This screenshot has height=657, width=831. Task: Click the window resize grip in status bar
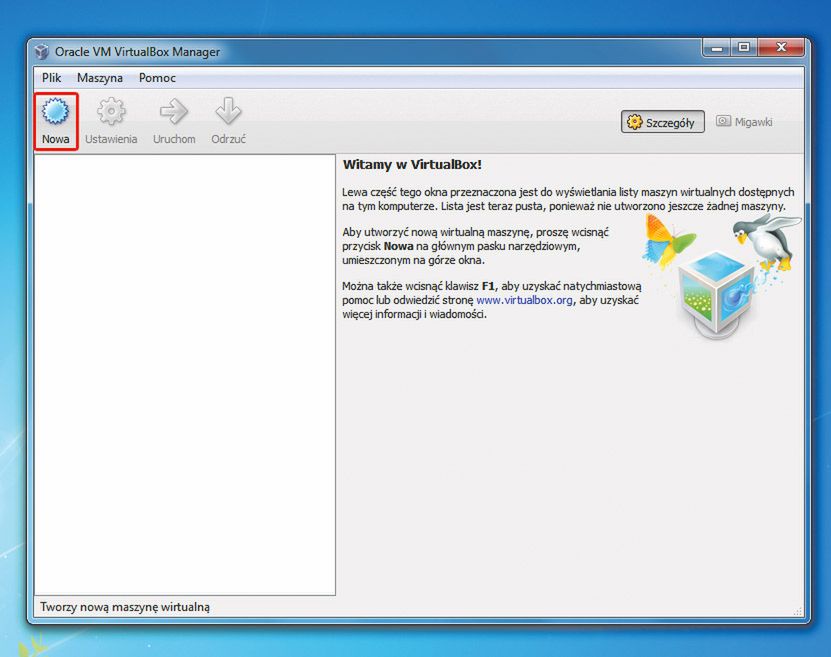[798, 611]
